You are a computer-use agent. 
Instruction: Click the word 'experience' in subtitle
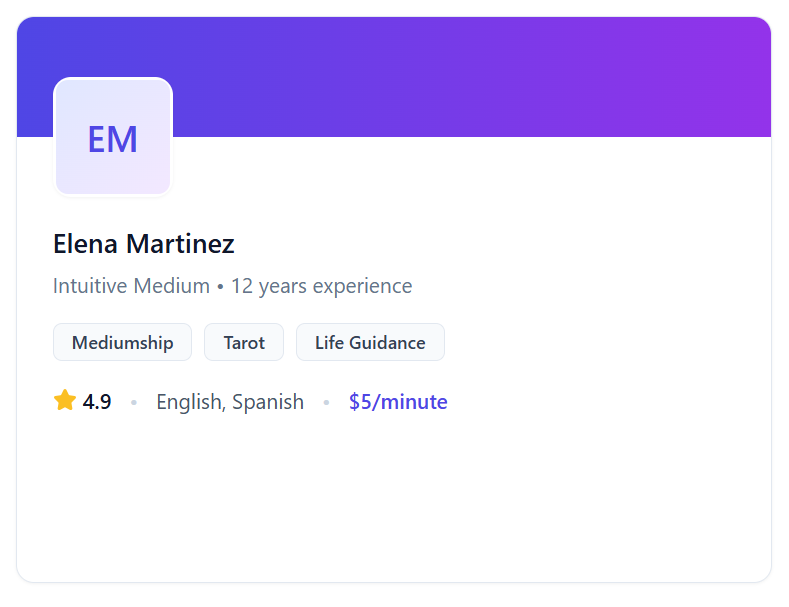[362, 286]
